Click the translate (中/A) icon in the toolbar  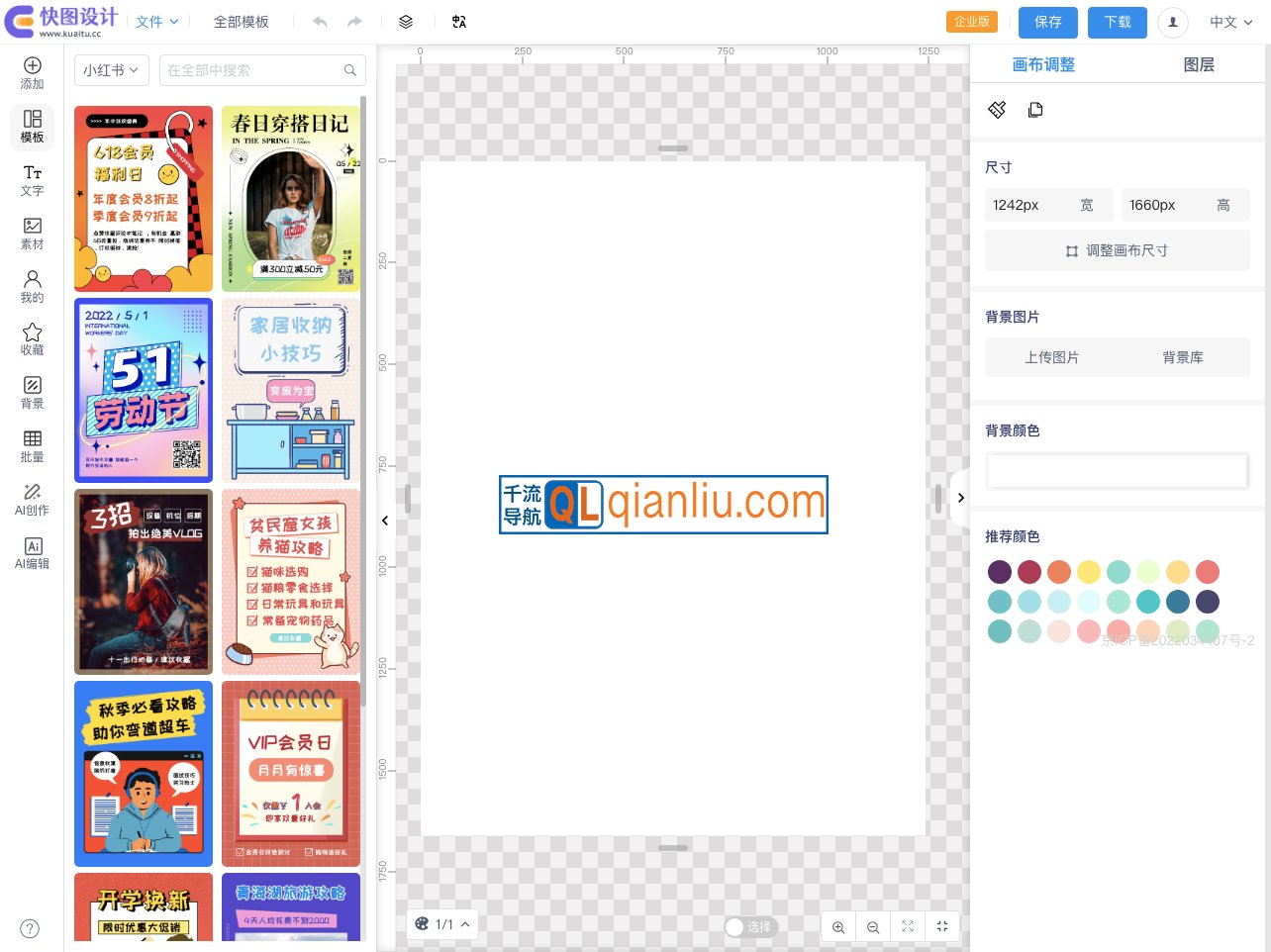point(458,21)
